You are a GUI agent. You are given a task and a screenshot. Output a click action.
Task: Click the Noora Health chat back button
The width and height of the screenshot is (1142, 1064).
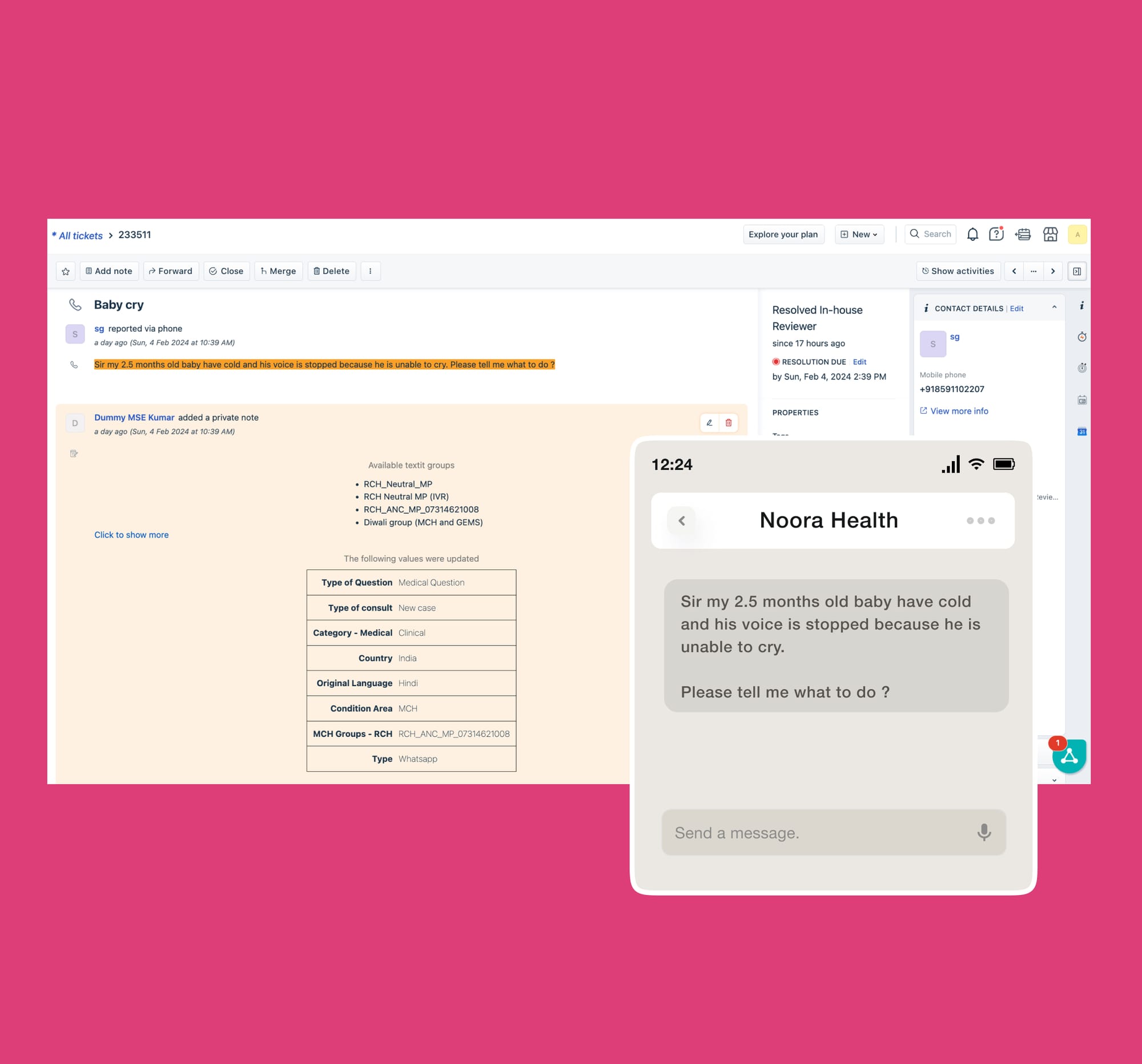pyautogui.click(x=680, y=521)
